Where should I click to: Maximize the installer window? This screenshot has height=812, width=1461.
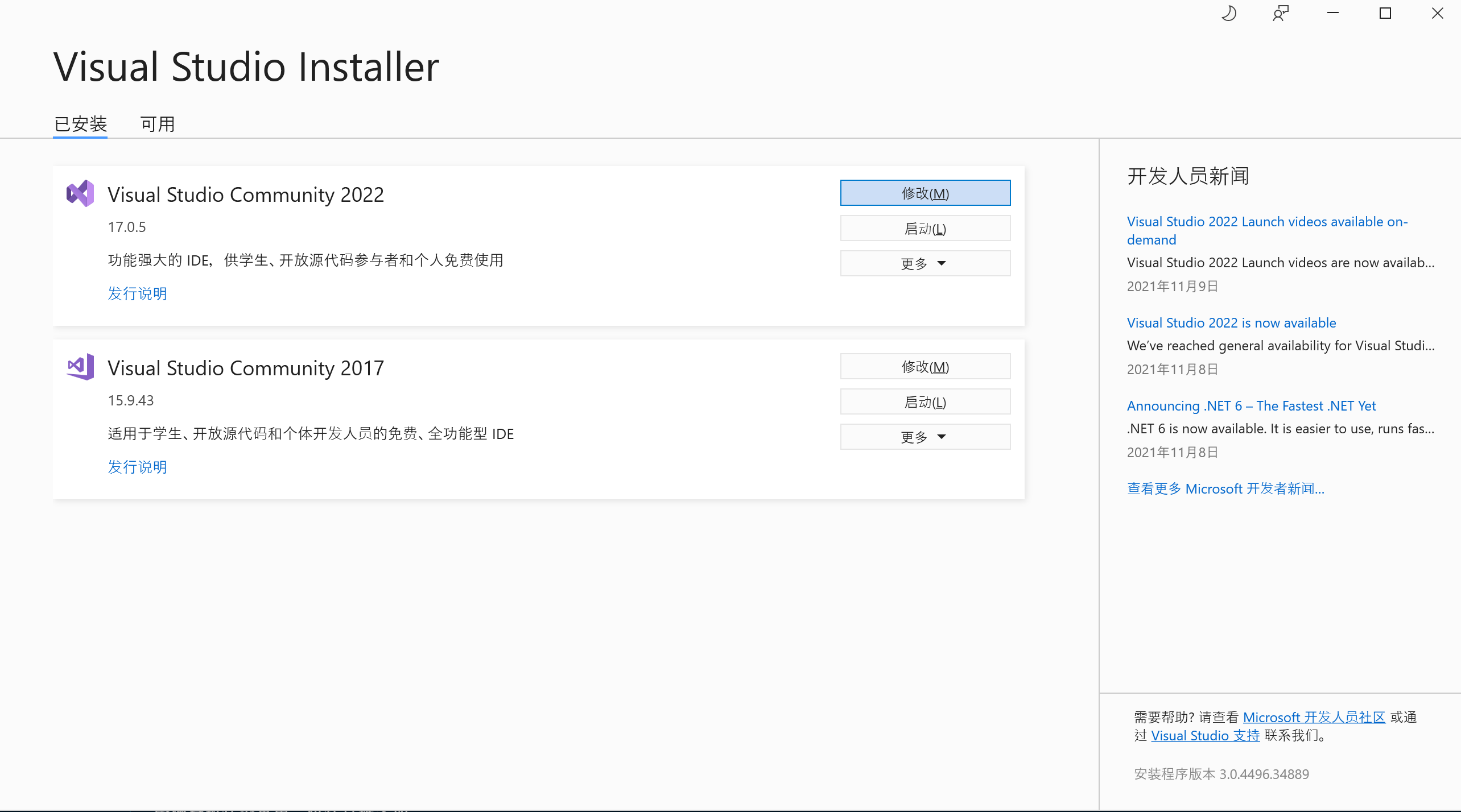click(1385, 13)
